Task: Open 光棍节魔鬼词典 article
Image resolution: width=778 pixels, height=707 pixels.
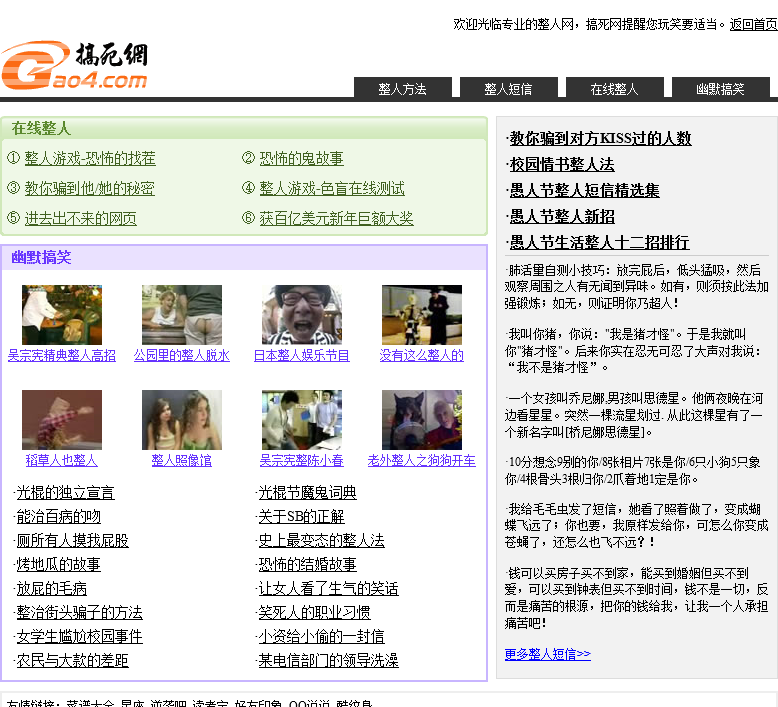Action: (308, 492)
